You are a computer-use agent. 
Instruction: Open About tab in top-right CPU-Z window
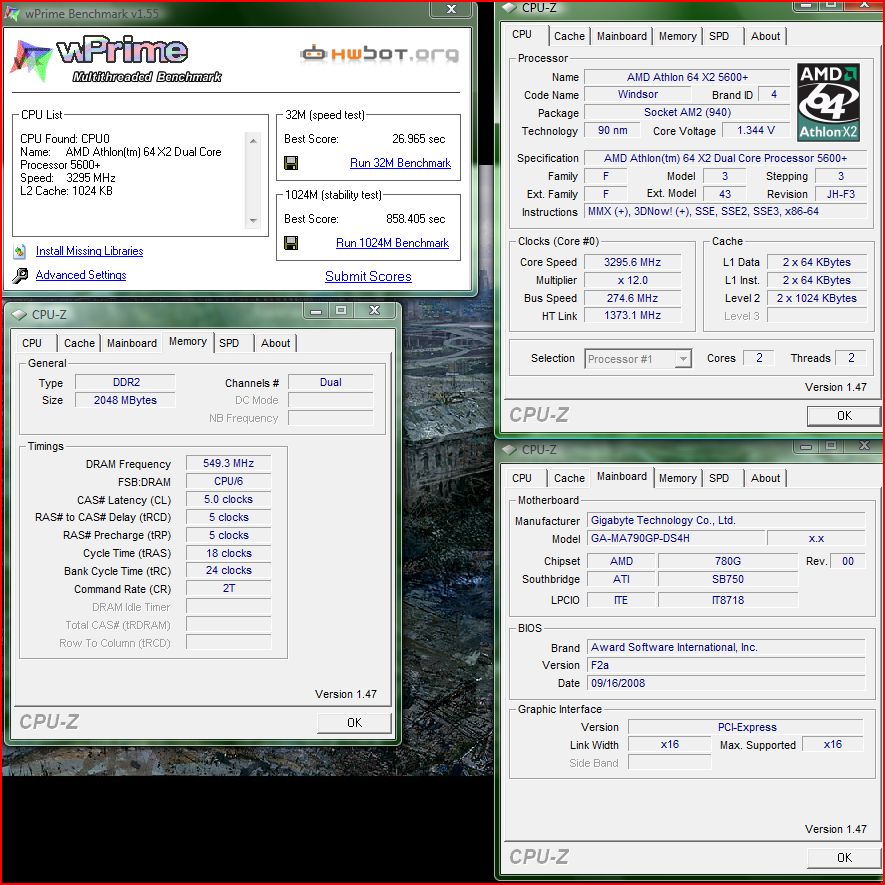point(765,36)
